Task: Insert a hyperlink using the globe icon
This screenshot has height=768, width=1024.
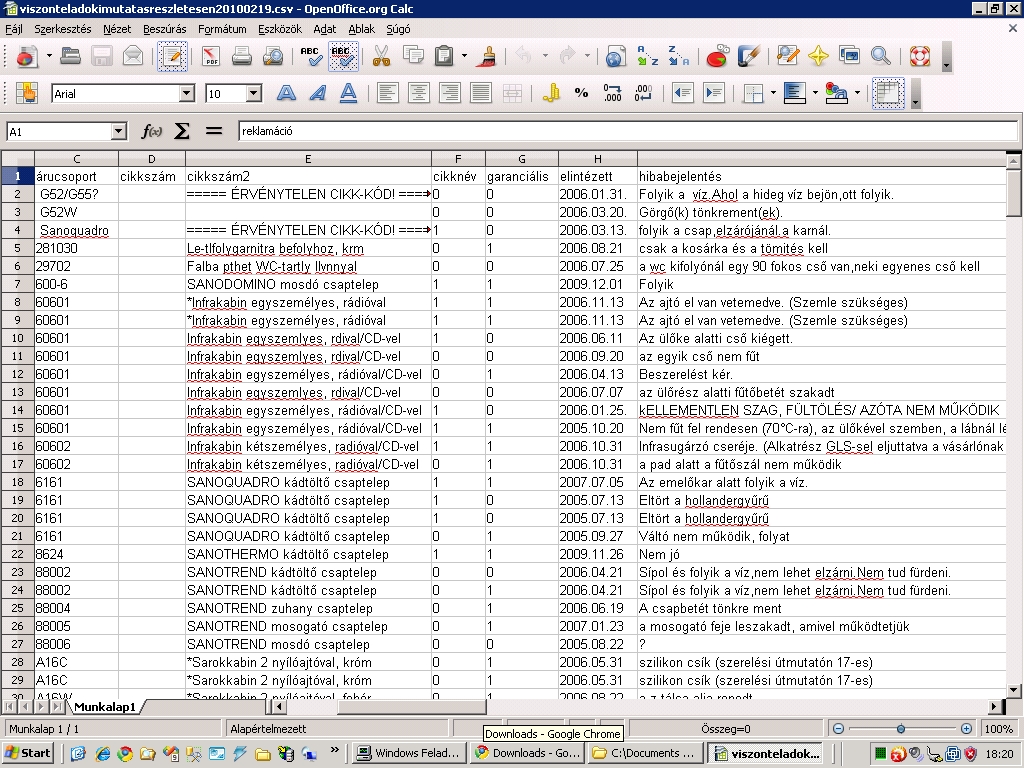Action: pos(615,57)
